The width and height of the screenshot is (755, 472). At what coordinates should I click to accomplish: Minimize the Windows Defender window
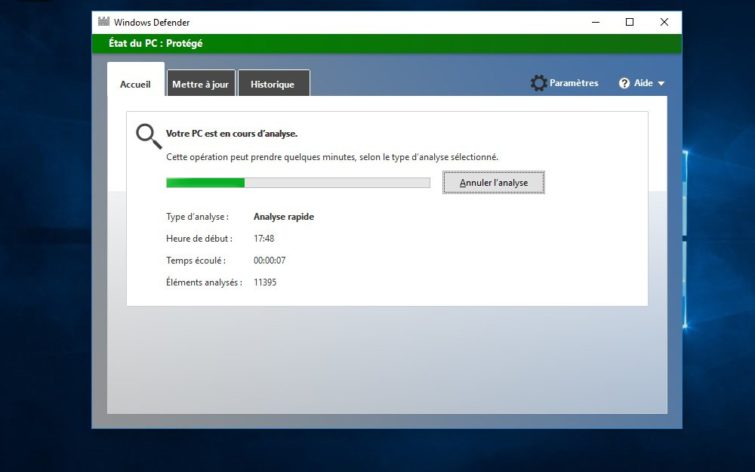coord(596,22)
